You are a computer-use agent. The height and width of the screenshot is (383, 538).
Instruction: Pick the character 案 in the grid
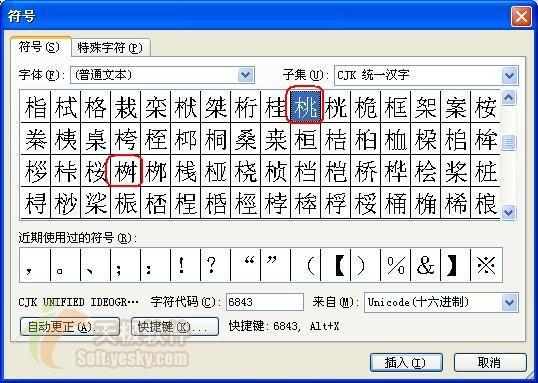pos(456,106)
